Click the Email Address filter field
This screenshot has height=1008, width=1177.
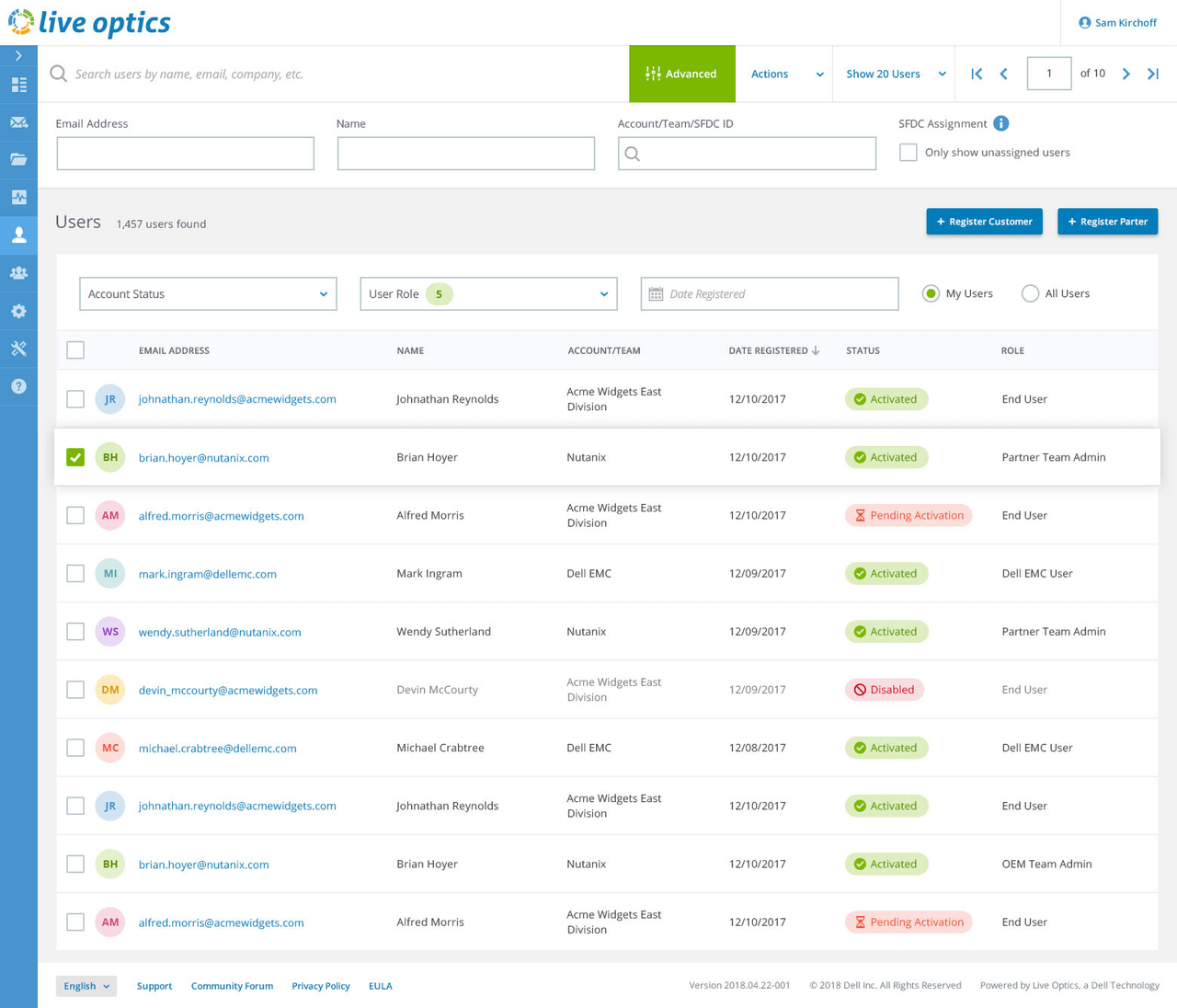[186, 154]
